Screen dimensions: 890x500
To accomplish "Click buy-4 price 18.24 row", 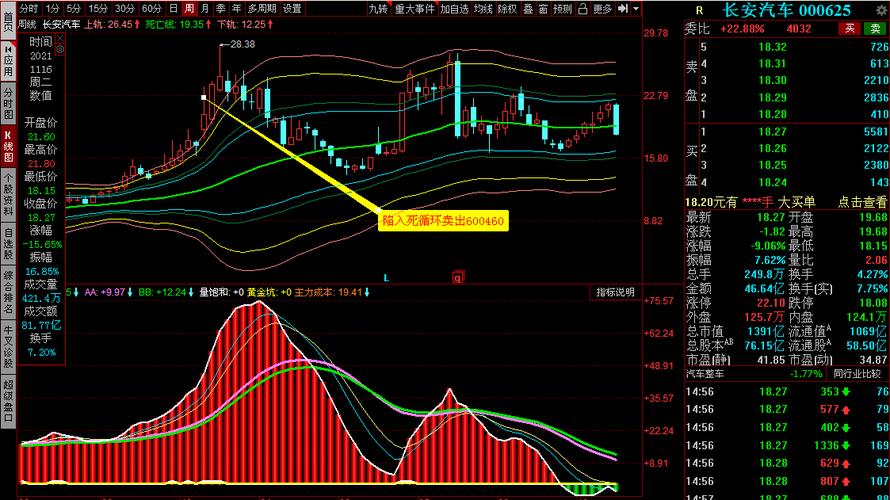I will coord(787,183).
